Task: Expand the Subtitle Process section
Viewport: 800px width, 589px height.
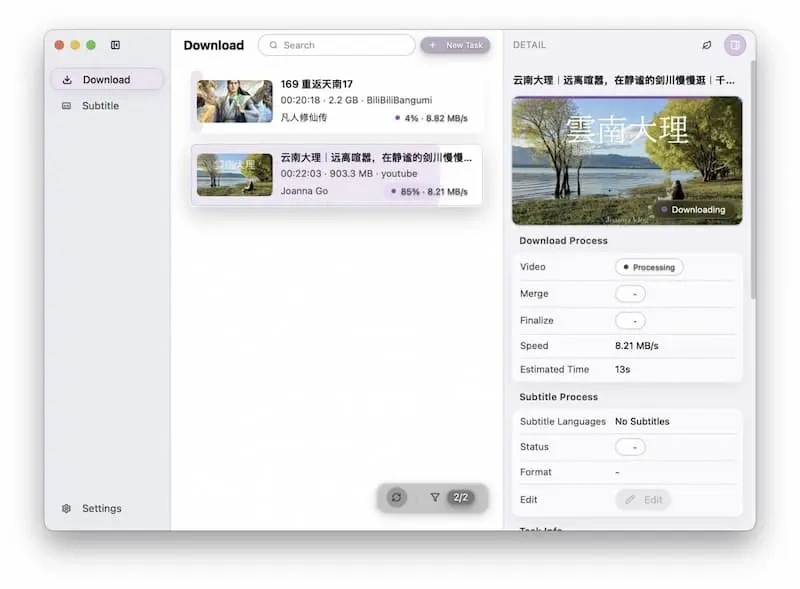Action: (557, 396)
